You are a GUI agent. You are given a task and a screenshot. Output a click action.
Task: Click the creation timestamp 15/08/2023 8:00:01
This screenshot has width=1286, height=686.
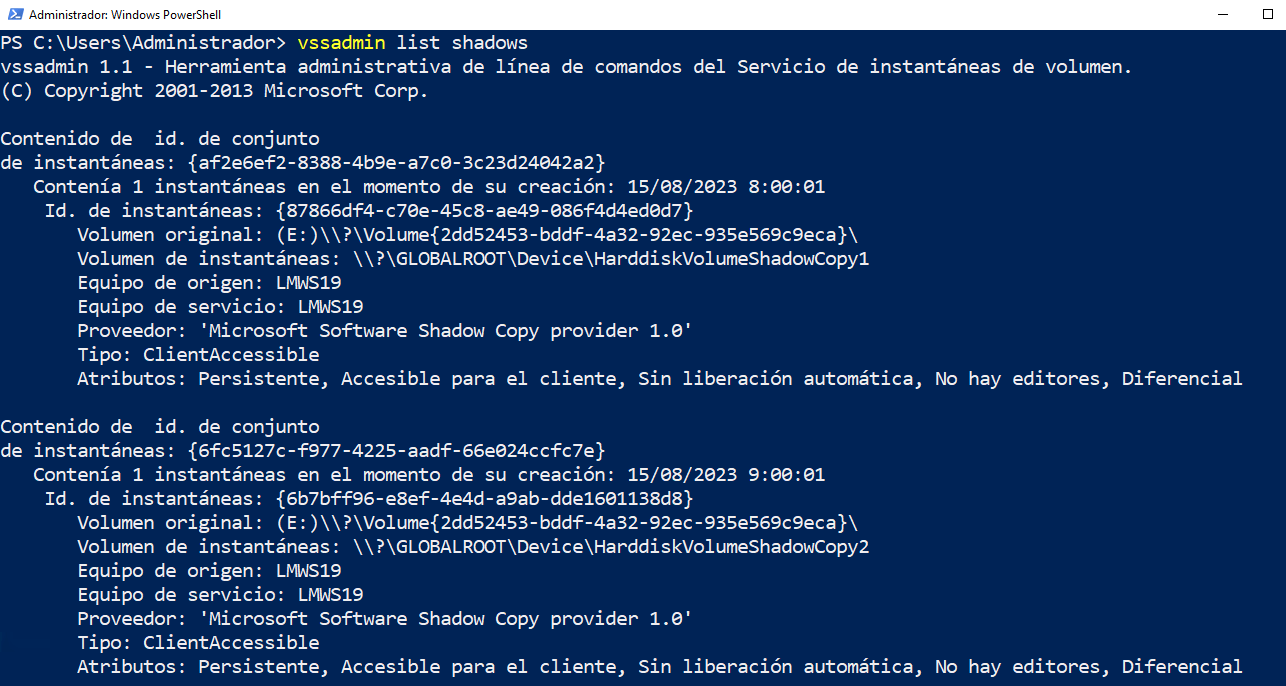(x=726, y=187)
